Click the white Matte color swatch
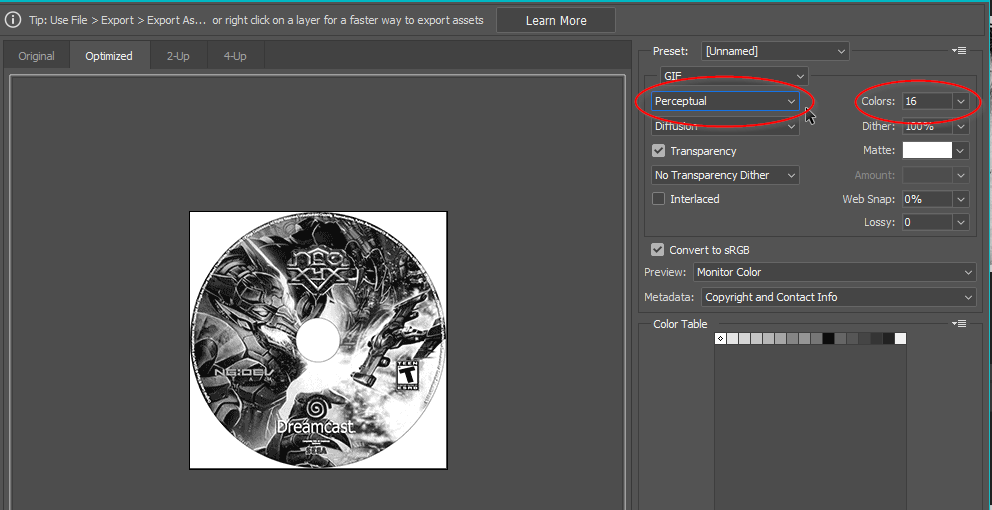The height and width of the screenshot is (510, 992). [927, 150]
